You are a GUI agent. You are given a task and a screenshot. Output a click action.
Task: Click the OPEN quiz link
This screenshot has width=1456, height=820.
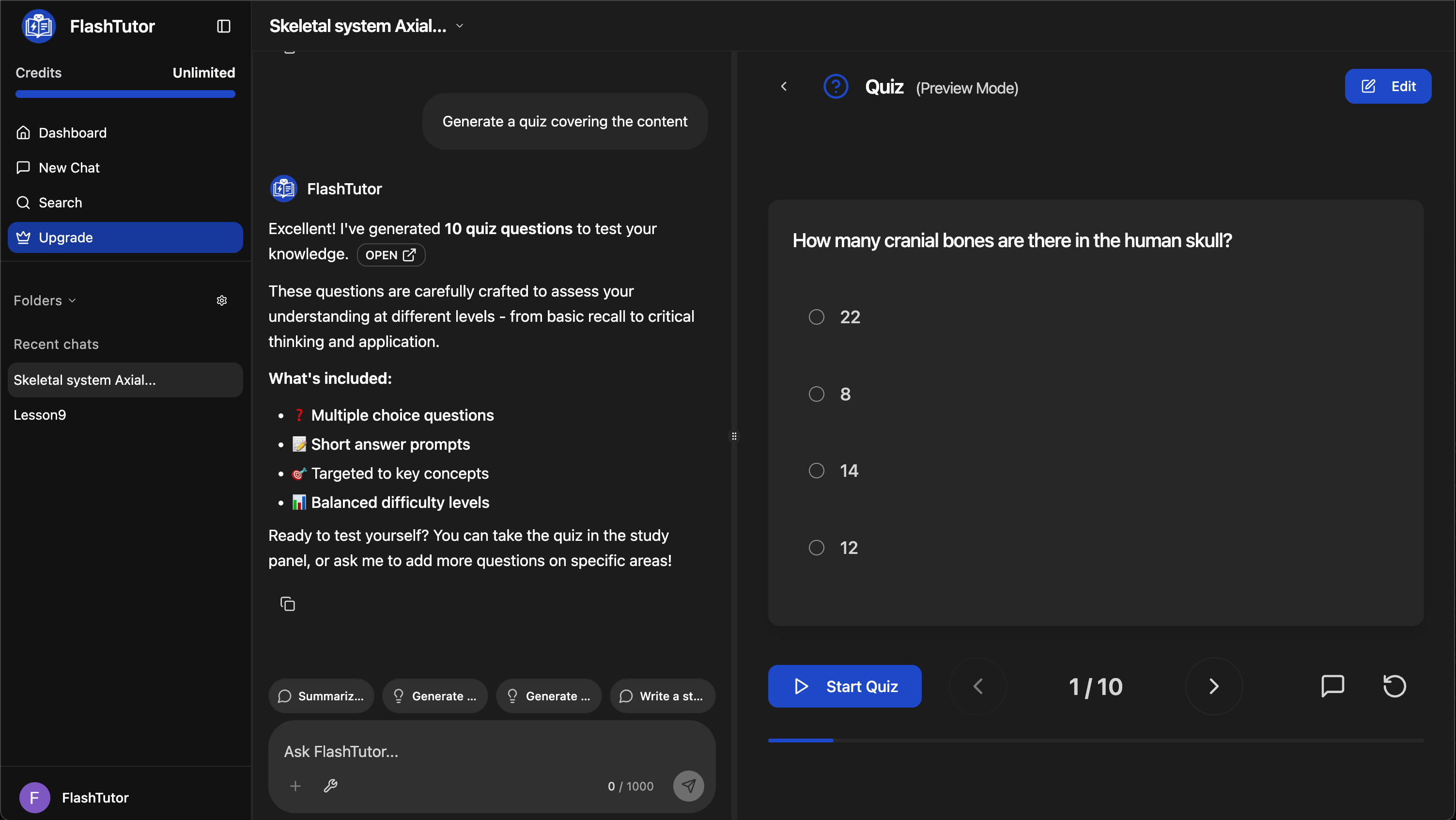390,255
